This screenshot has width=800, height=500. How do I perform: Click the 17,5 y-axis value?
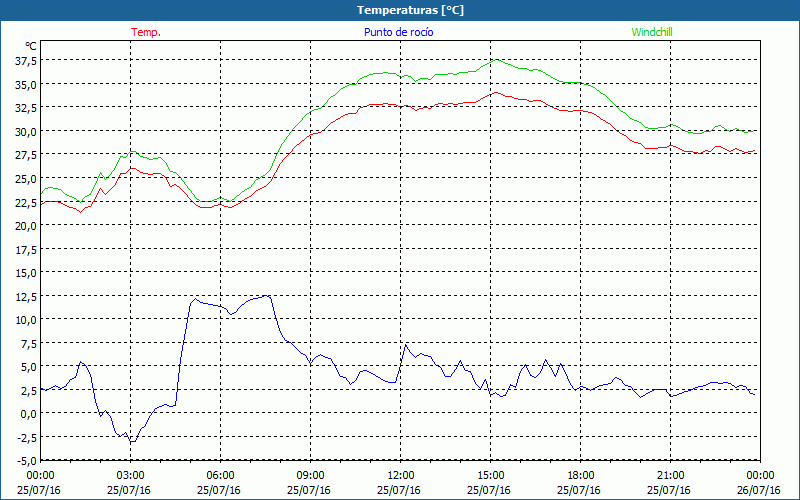tap(26, 249)
